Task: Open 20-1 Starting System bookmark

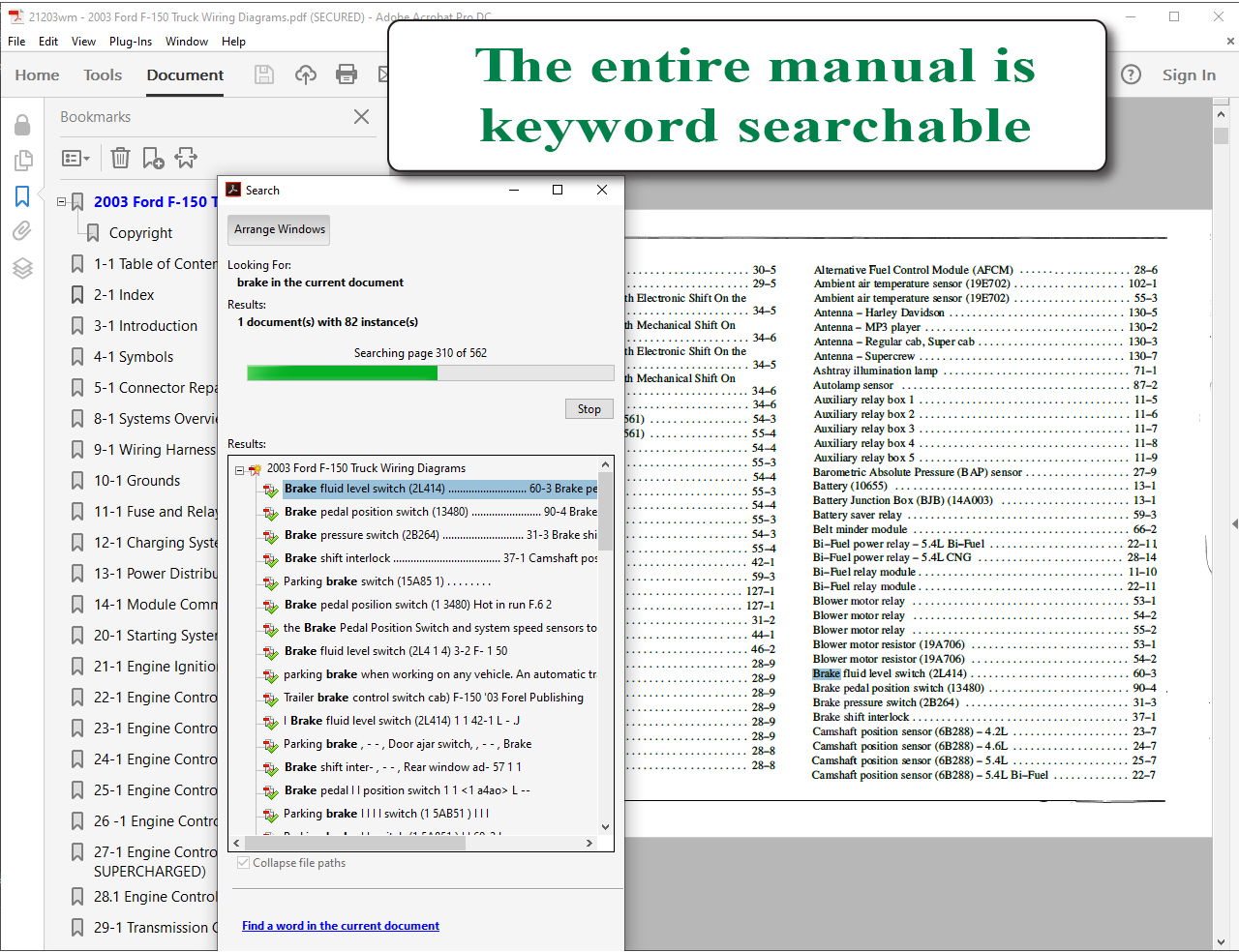Action: tap(155, 636)
